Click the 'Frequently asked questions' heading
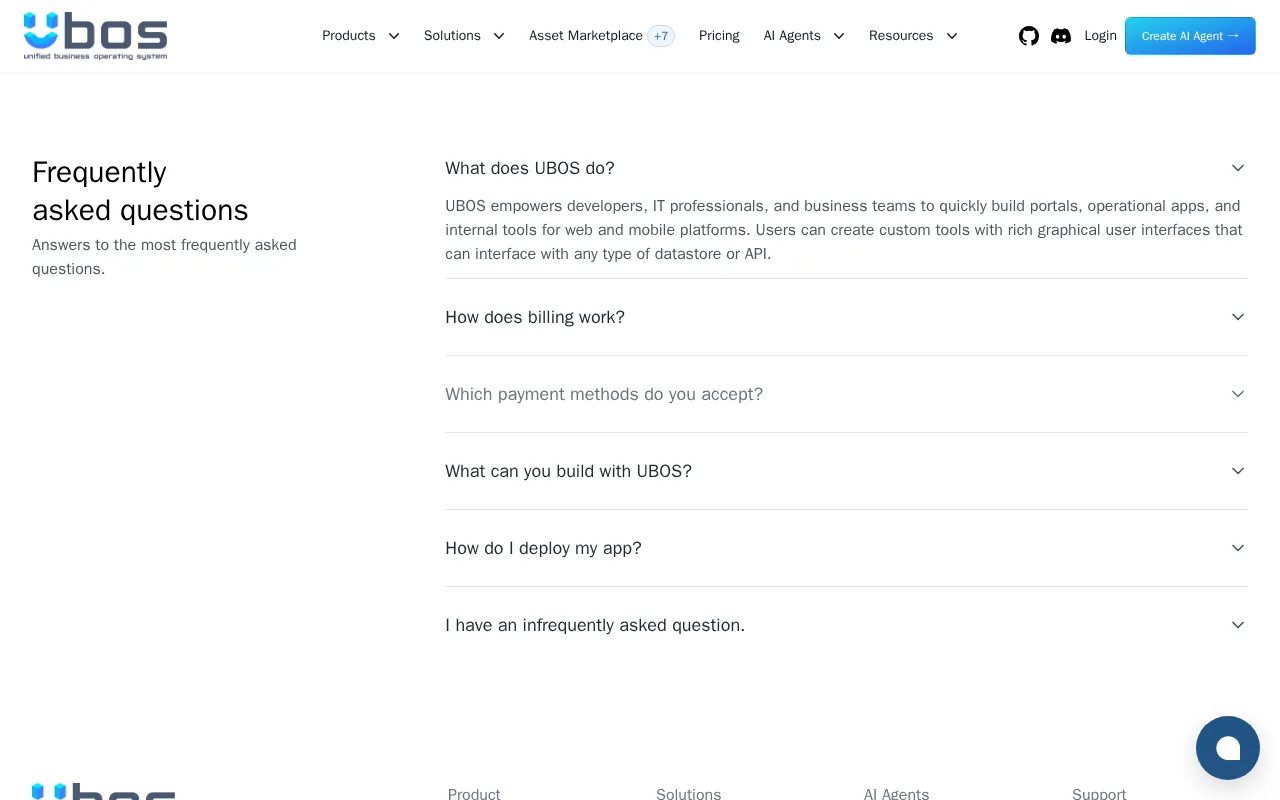1280x800 pixels. point(140,191)
